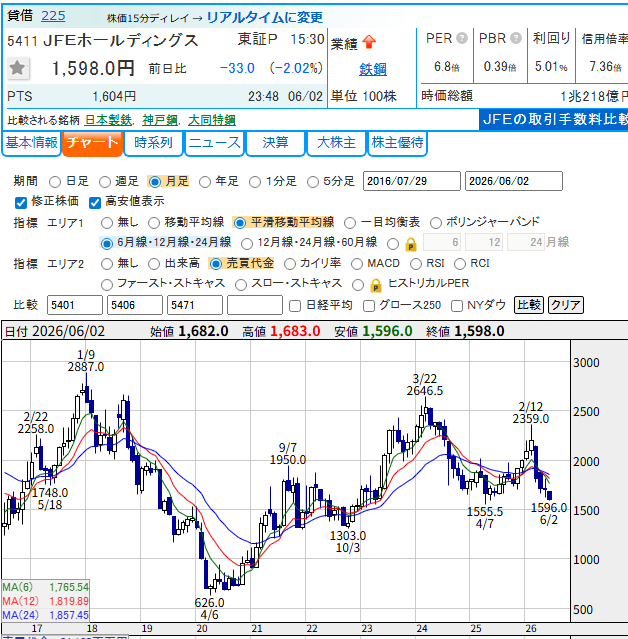Select スロー・ストキャス radio button
The image size is (628, 639).
click(x=241, y=285)
